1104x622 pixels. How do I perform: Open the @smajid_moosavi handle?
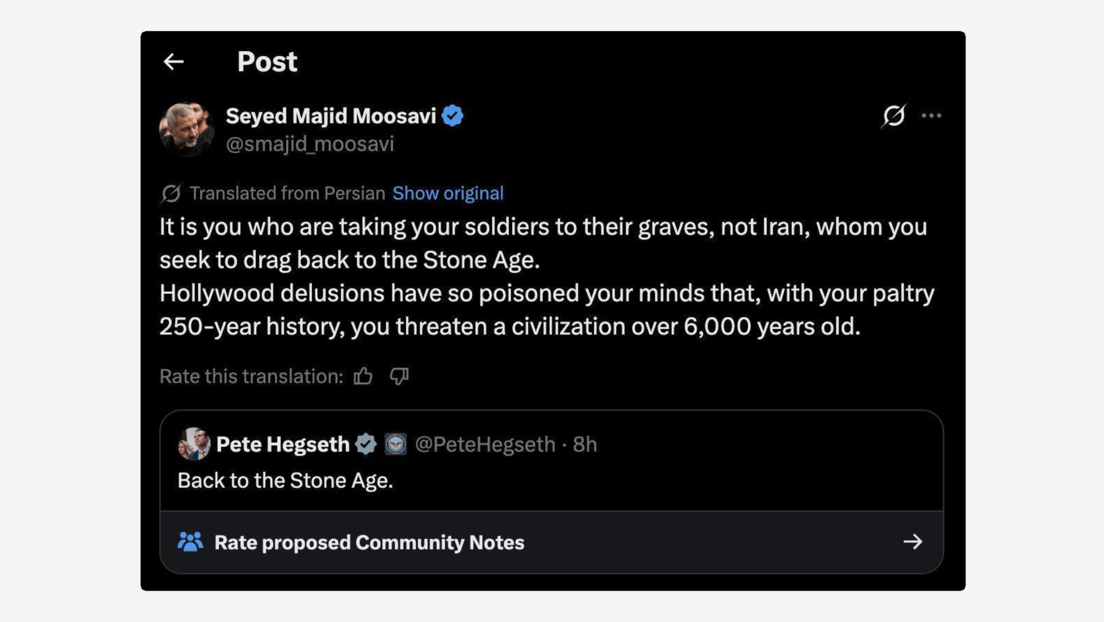(x=310, y=144)
